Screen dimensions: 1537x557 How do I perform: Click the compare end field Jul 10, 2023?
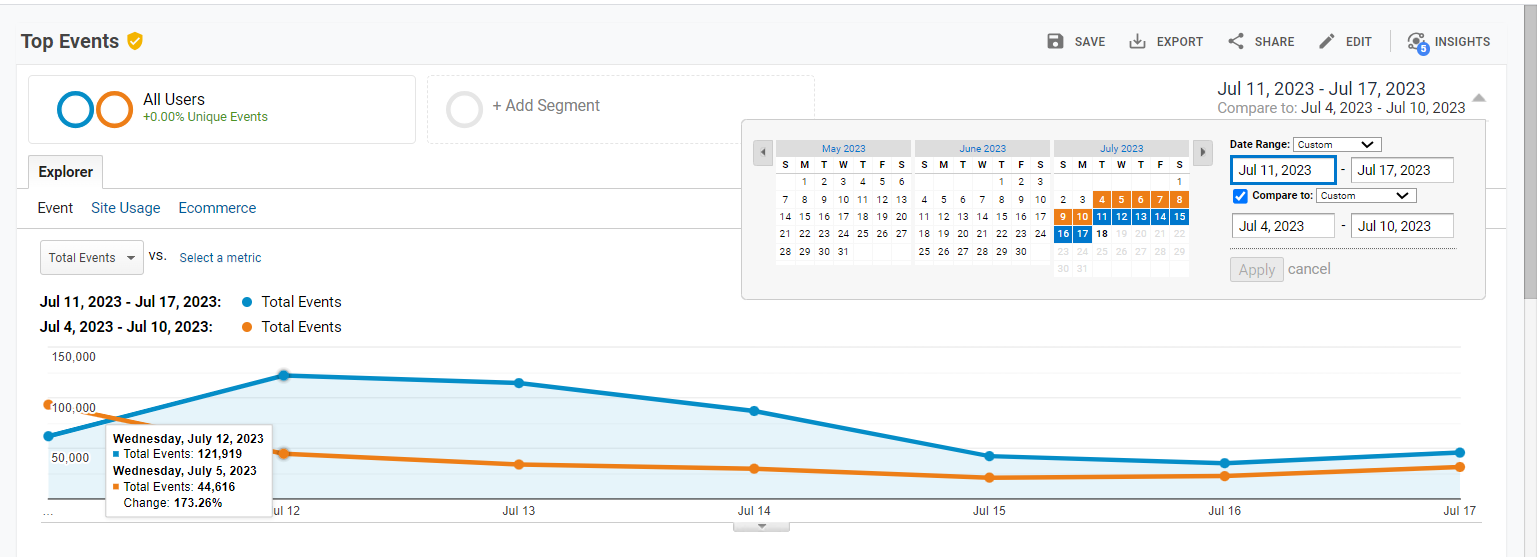pos(1402,226)
